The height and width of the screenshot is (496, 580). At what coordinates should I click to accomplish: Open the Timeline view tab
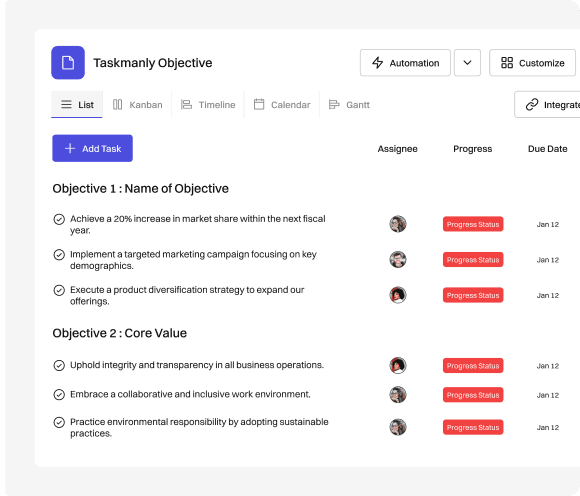(208, 105)
